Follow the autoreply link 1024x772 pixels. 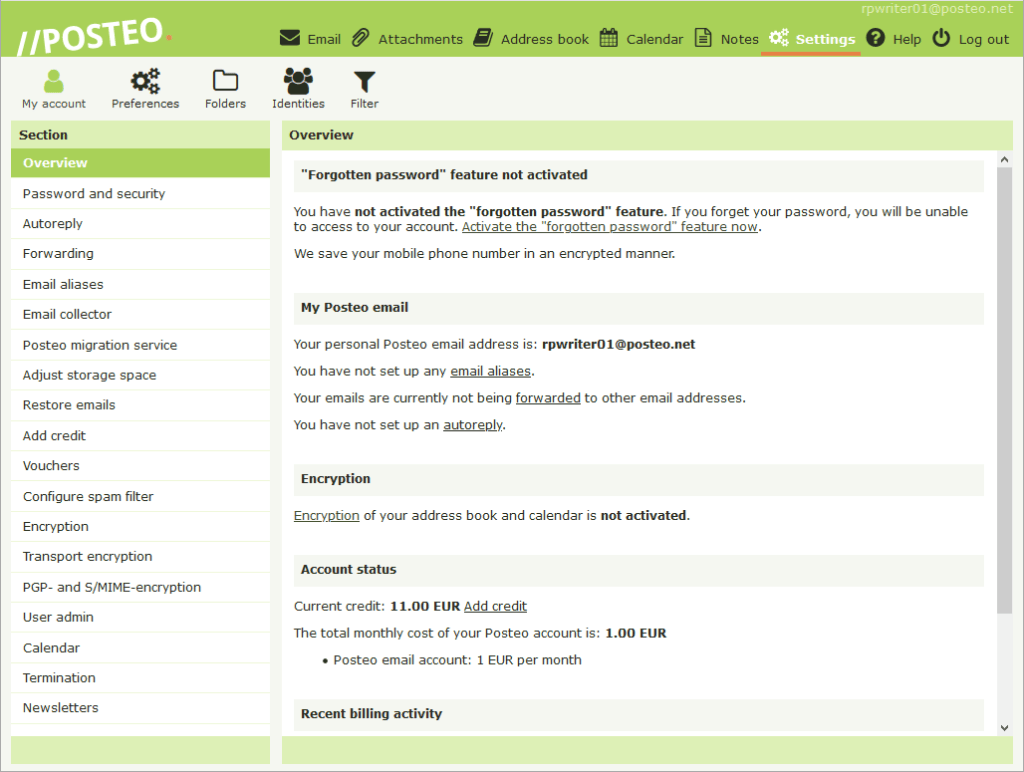[473, 425]
